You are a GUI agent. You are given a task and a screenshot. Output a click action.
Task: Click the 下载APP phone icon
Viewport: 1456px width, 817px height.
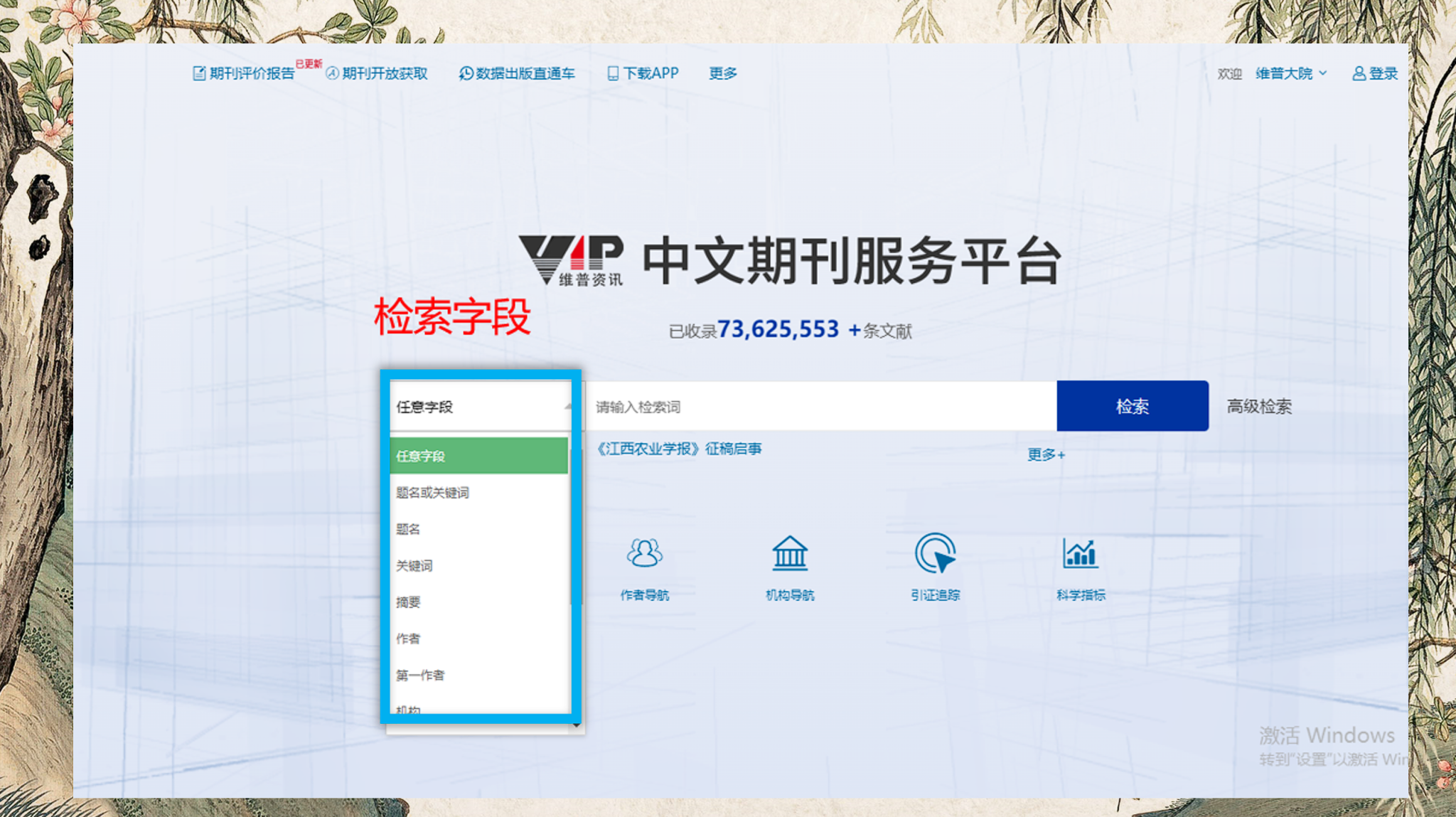click(x=612, y=73)
